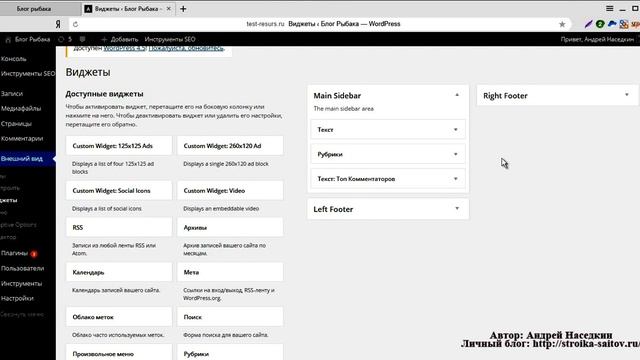Click the feather extension icon

pos(588,24)
